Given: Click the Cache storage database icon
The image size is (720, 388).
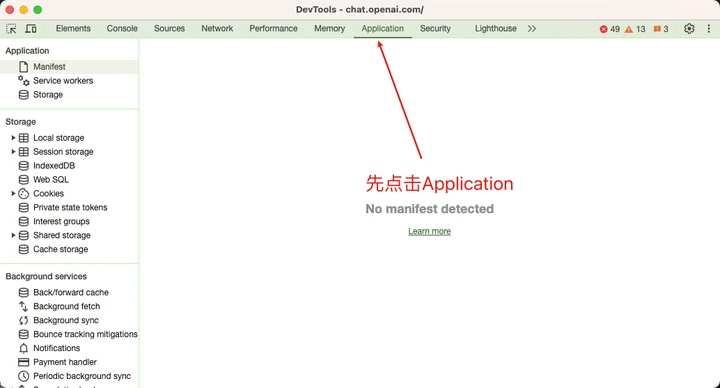Looking at the screenshot, I should tap(23, 249).
